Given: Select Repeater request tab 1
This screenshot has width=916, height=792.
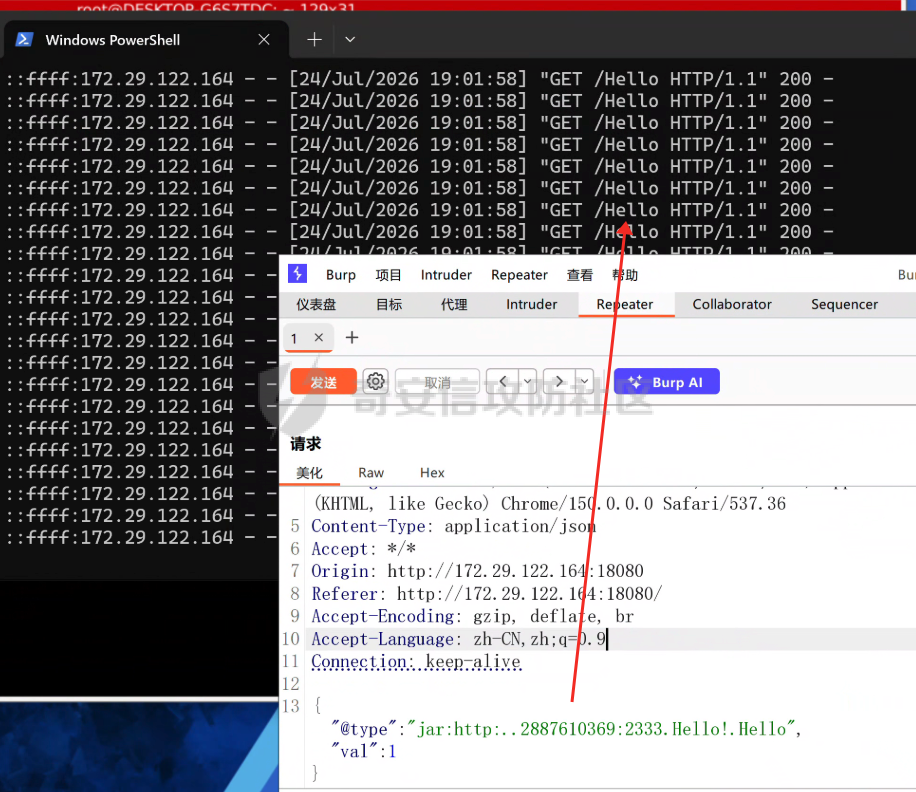Looking at the screenshot, I should tap(294, 338).
